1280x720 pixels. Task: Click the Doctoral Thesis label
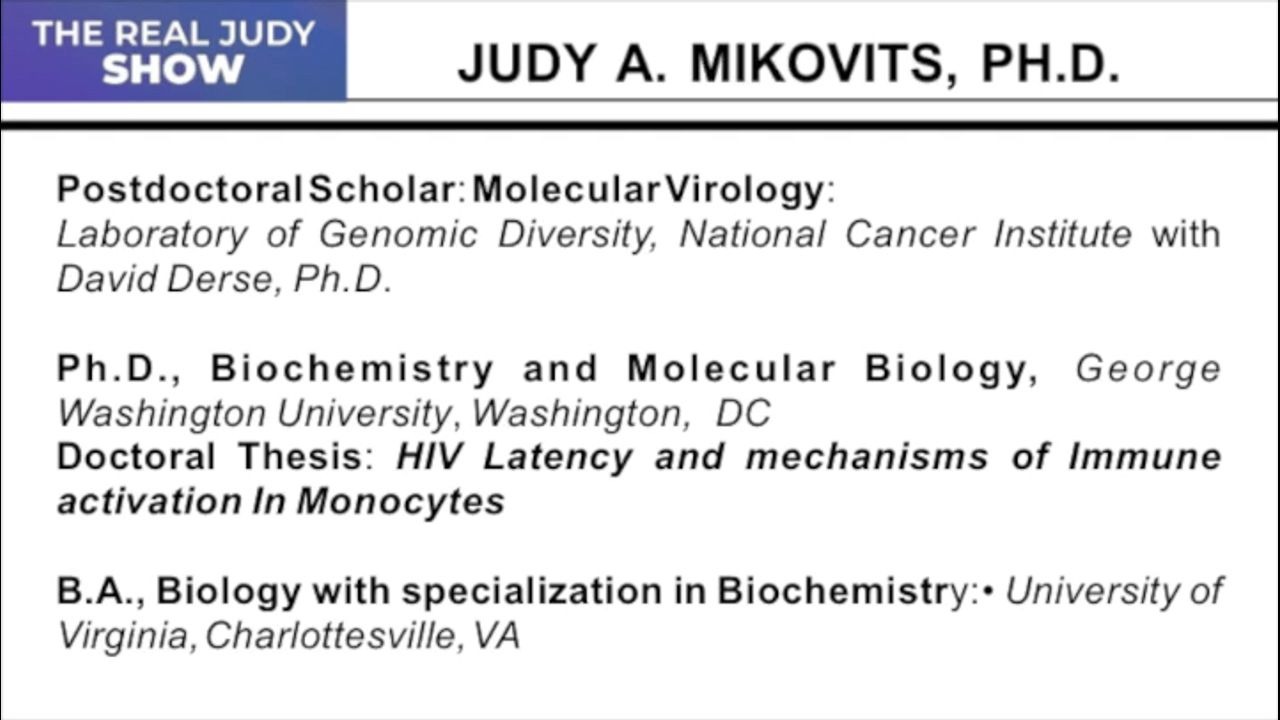[208, 457]
